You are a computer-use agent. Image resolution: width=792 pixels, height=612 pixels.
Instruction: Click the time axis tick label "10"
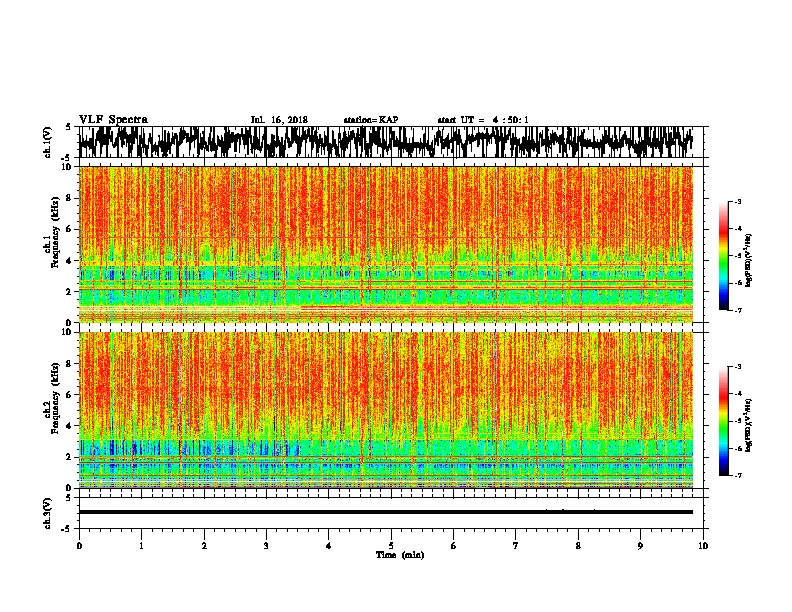pos(703,546)
